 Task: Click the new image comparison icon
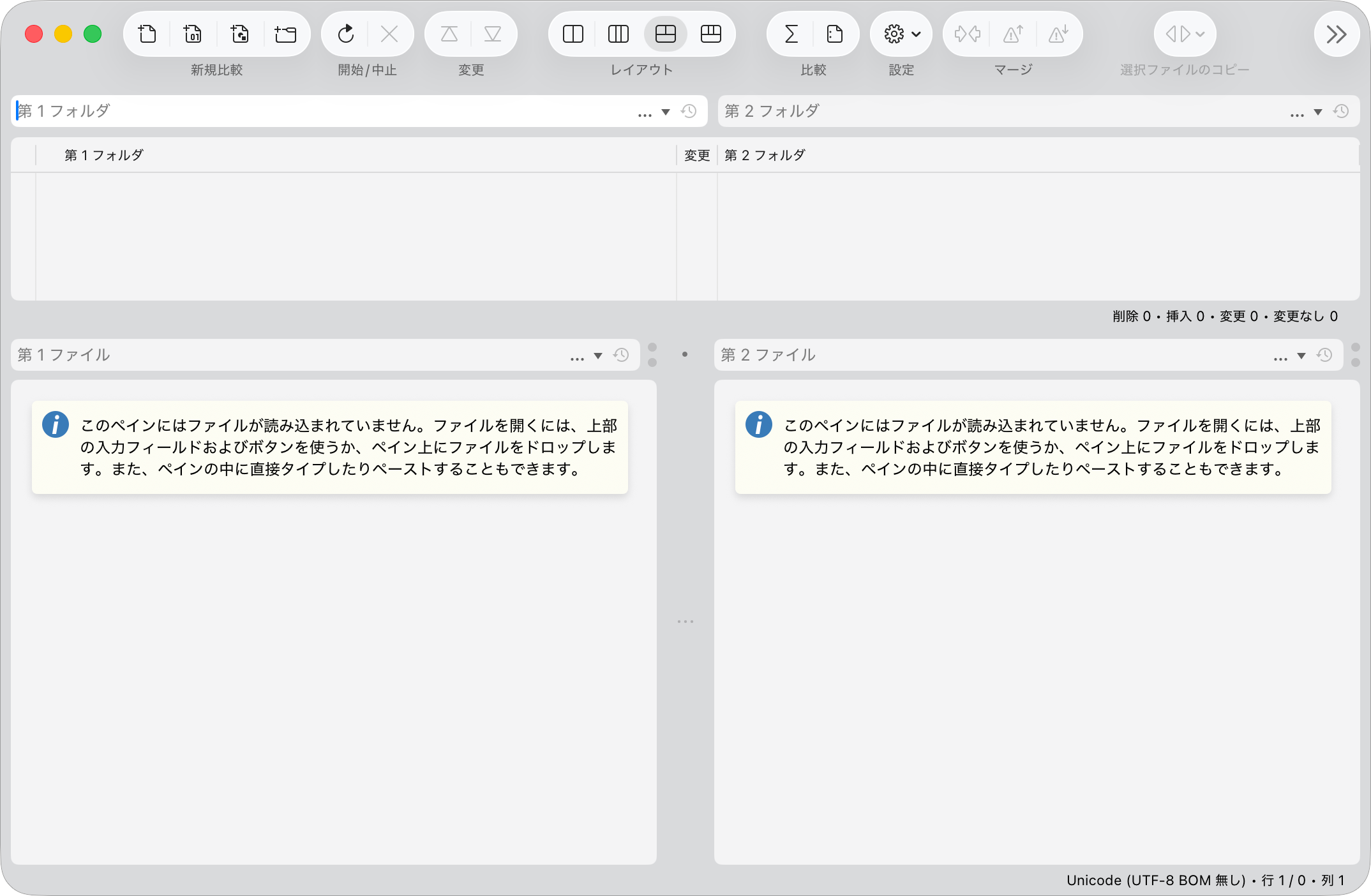pos(240,34)
